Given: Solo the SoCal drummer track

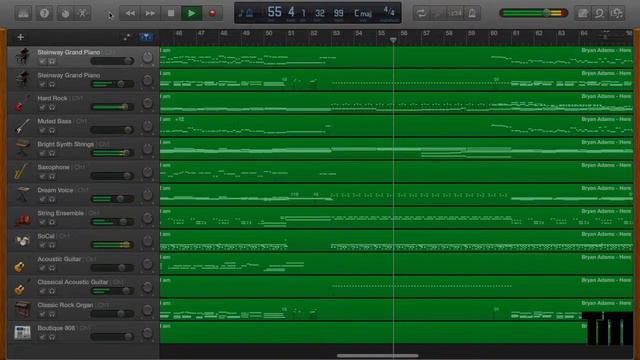Looking at the screenshot, I should [52, 245].
